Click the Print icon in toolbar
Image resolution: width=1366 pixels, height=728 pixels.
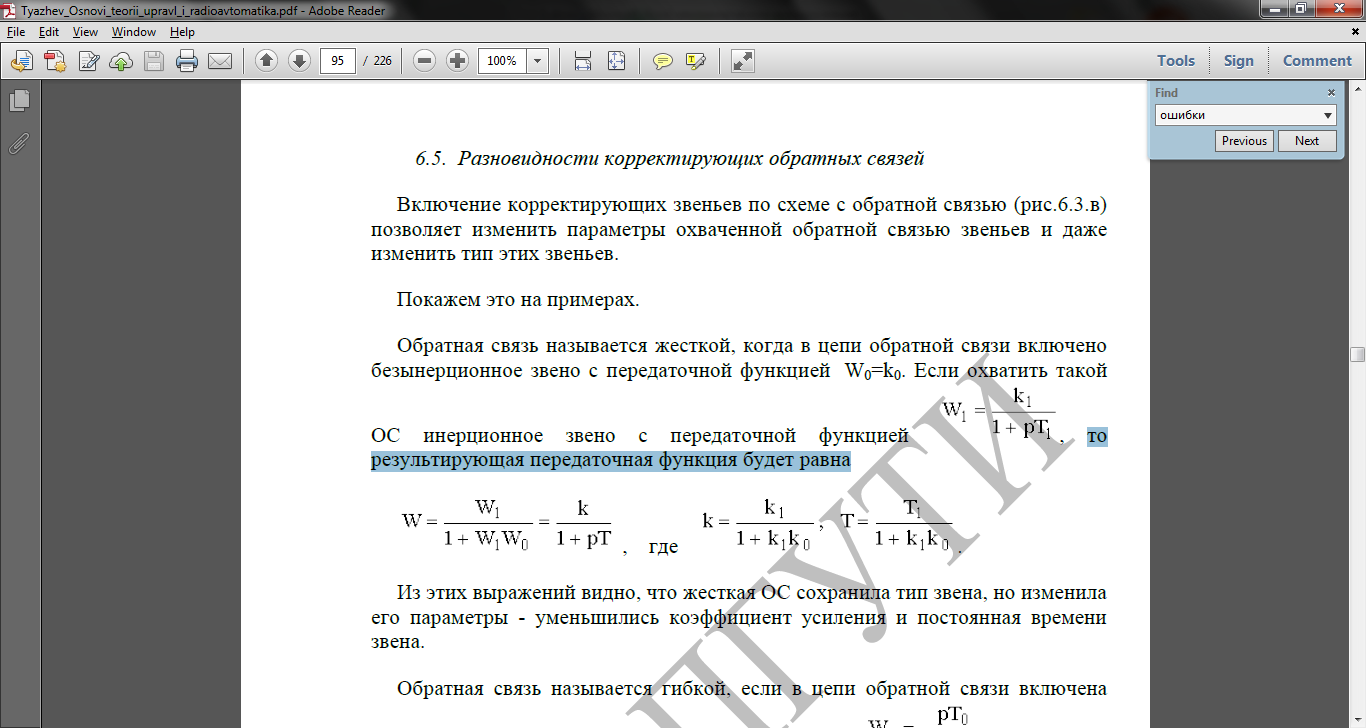pyautogui.click(x=187, y=61)
